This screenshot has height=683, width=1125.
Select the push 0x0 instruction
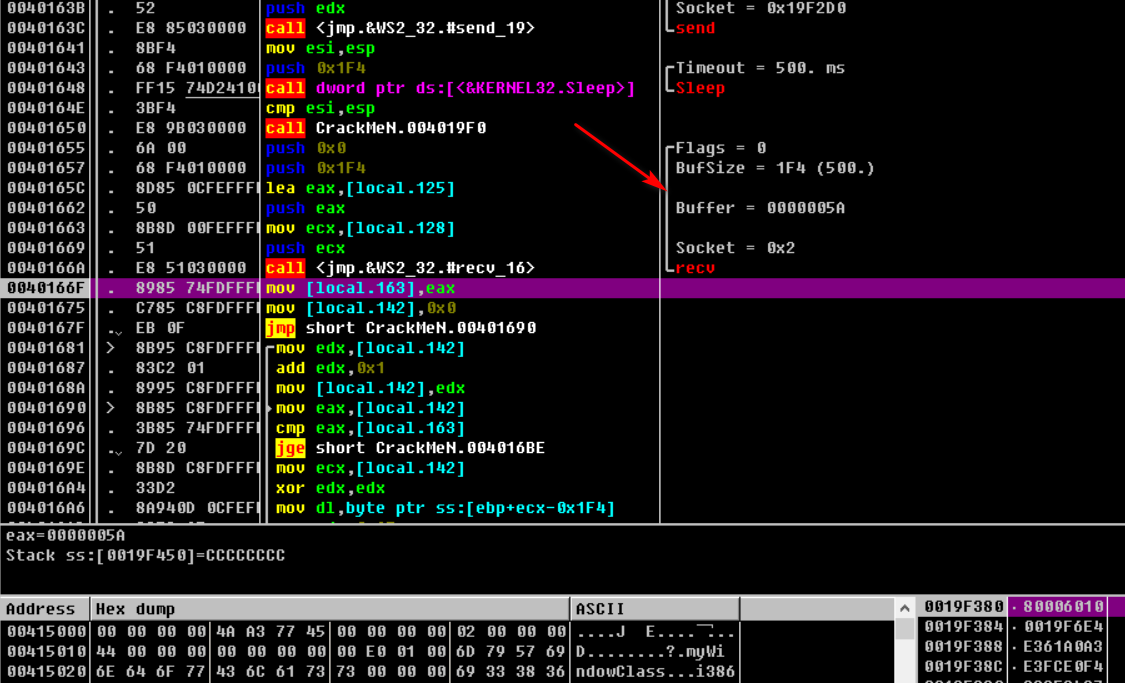click(x=306, y=148)
